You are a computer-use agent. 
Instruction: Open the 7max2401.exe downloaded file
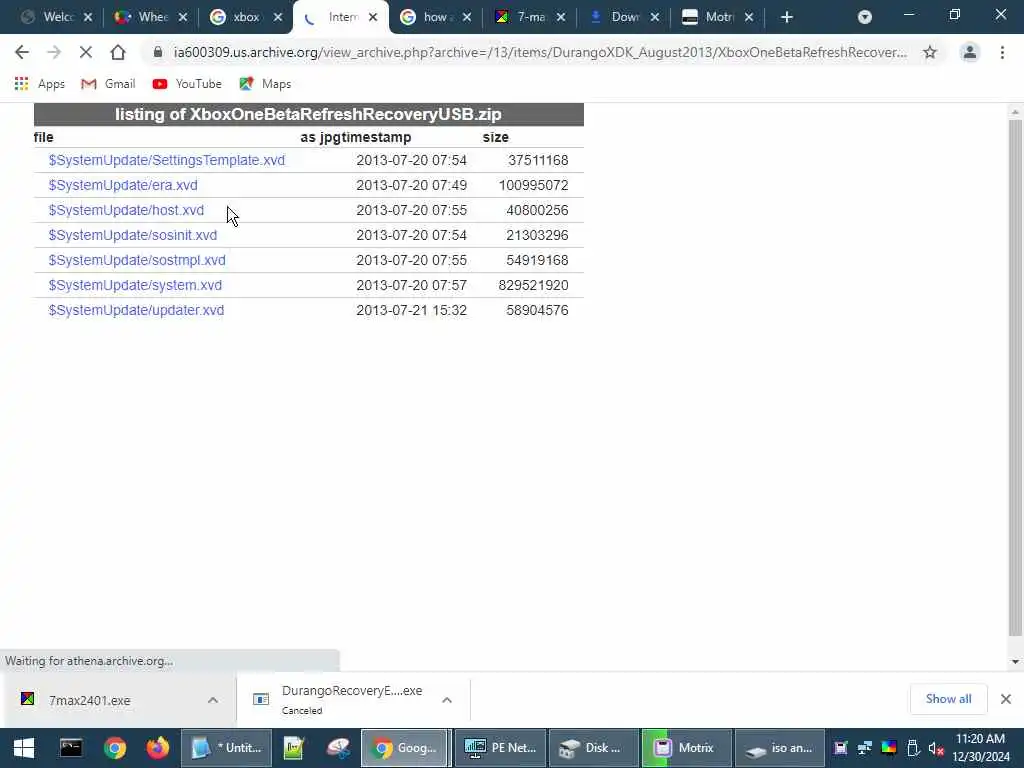[x=90, y=700]
